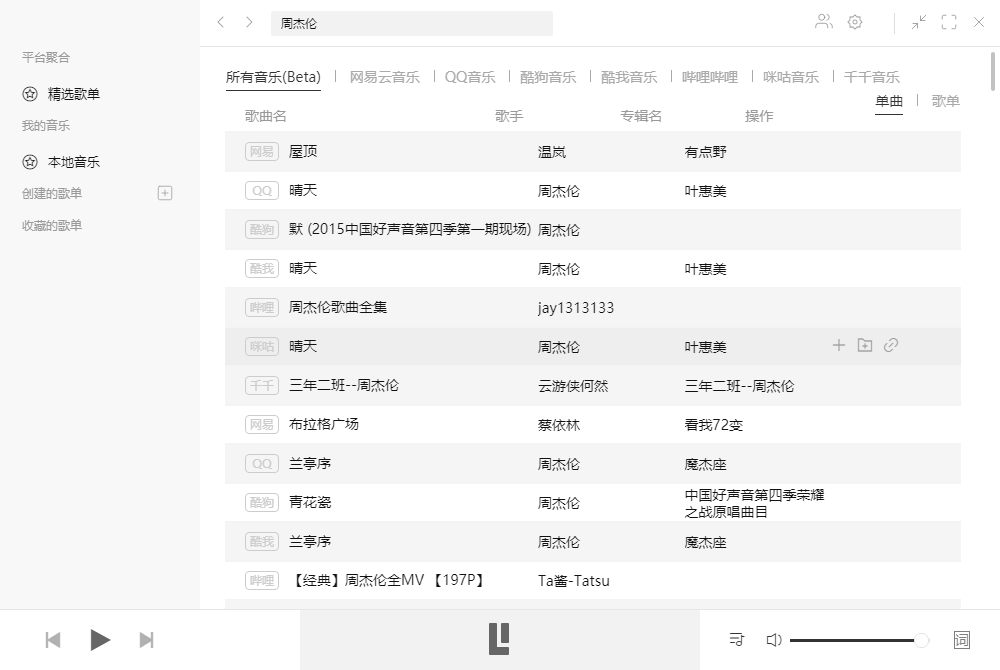Enter fullscreen with the expand icon
The width and height of the screenshot is (1000, 670).
coord(948,22)
